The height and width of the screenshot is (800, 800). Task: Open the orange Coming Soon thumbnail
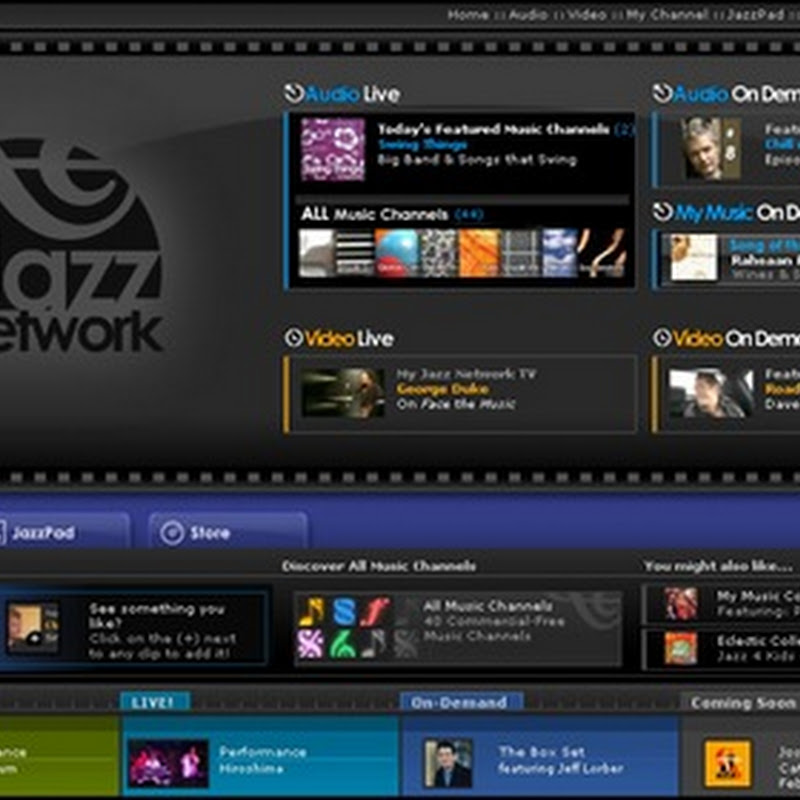pos(728,764)
